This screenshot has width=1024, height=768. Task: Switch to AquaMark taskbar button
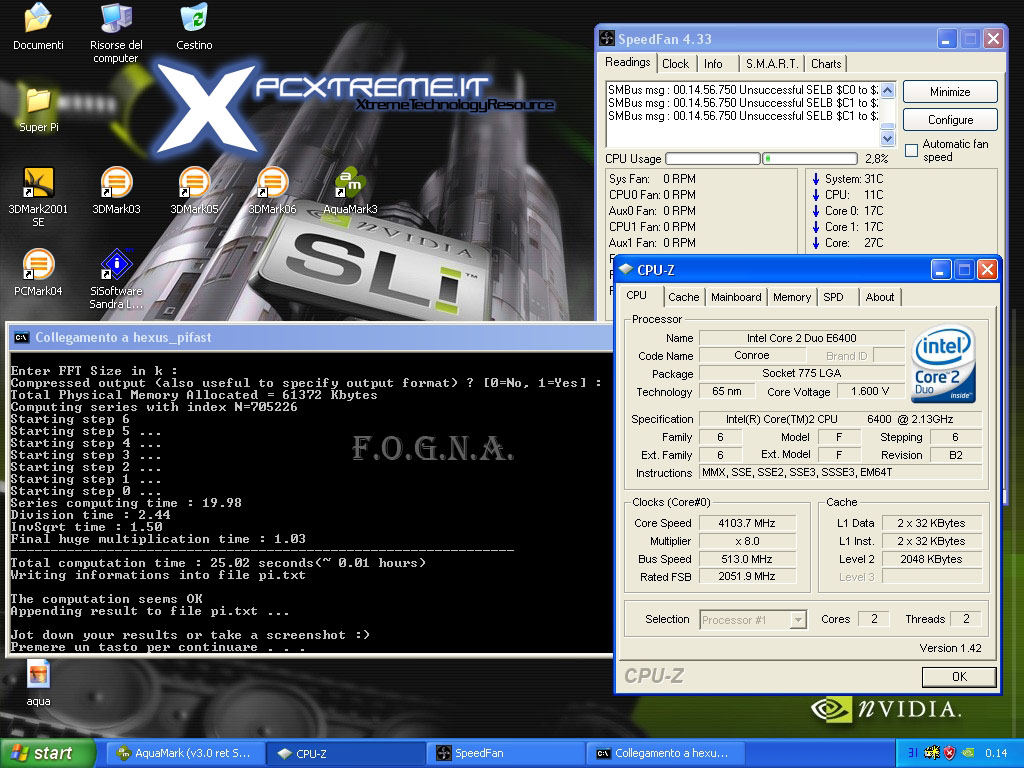[x=185, y=753]
